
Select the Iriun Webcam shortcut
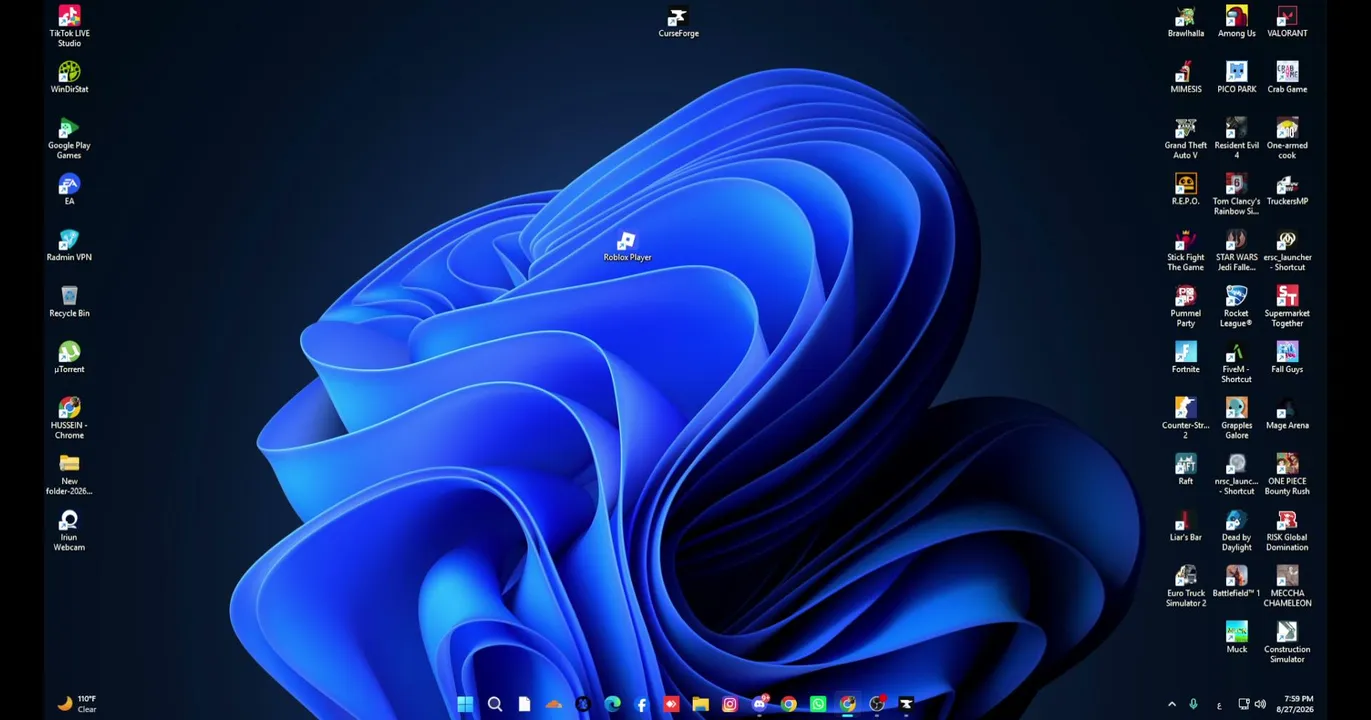69,530
